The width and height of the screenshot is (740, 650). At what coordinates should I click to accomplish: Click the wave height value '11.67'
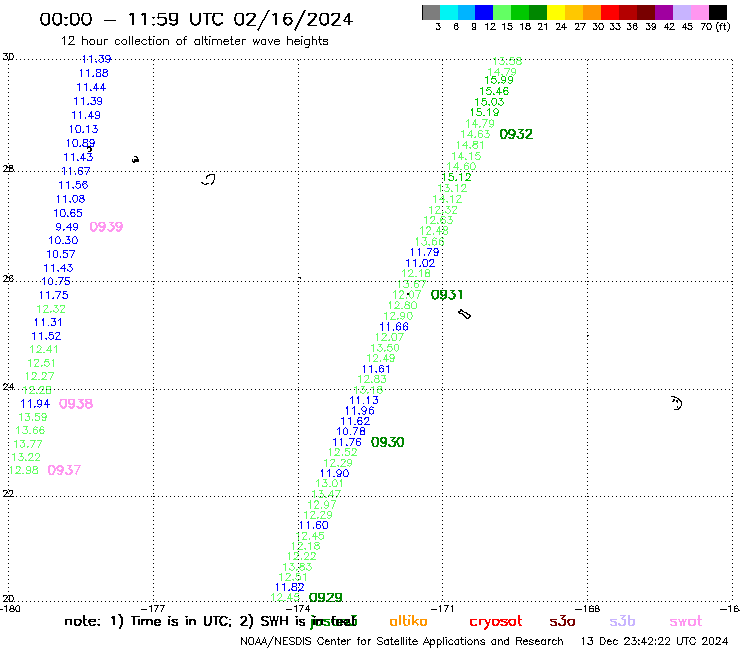point(76,171)
